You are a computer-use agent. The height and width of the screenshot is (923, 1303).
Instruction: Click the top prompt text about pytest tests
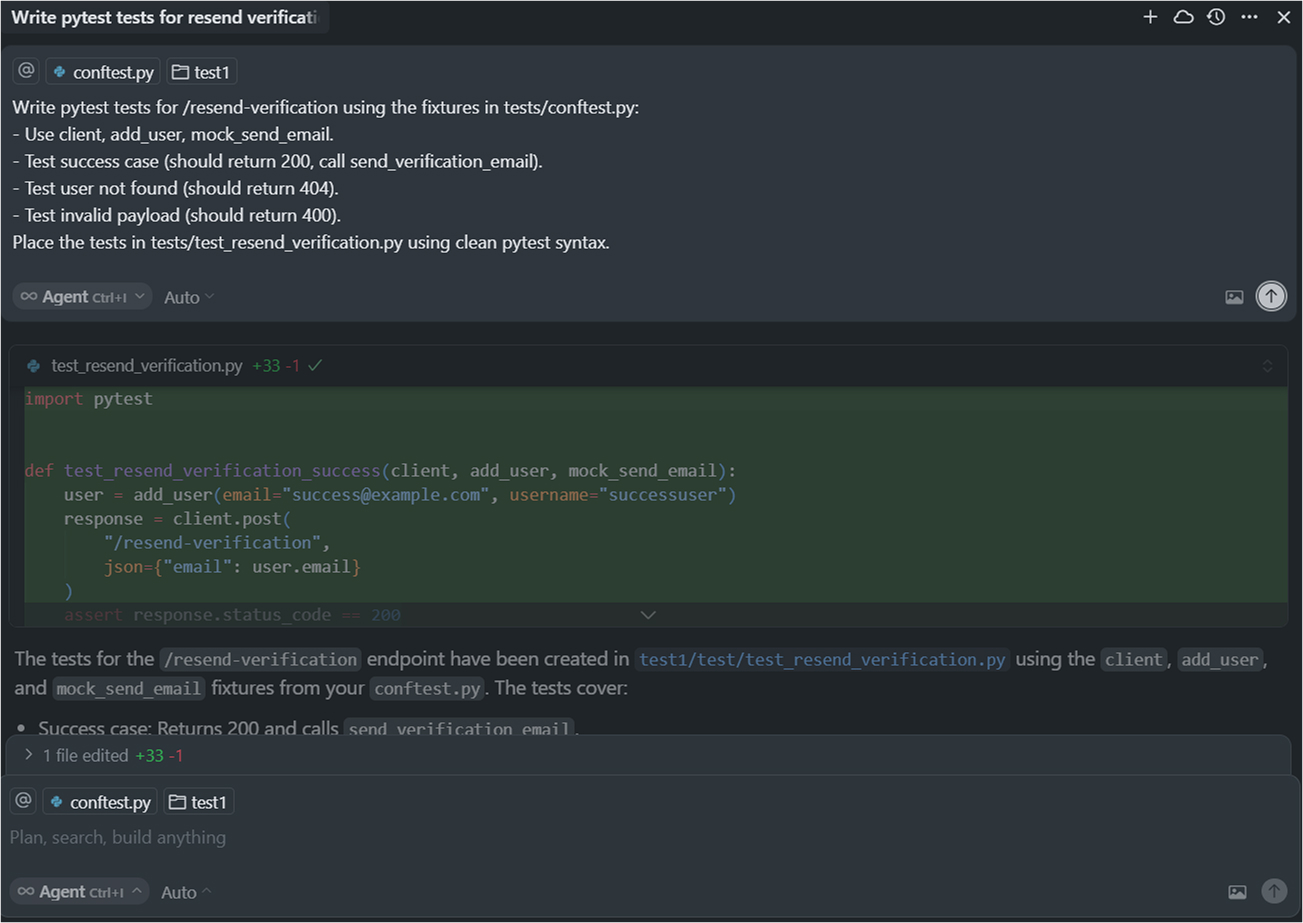[326, 107]
